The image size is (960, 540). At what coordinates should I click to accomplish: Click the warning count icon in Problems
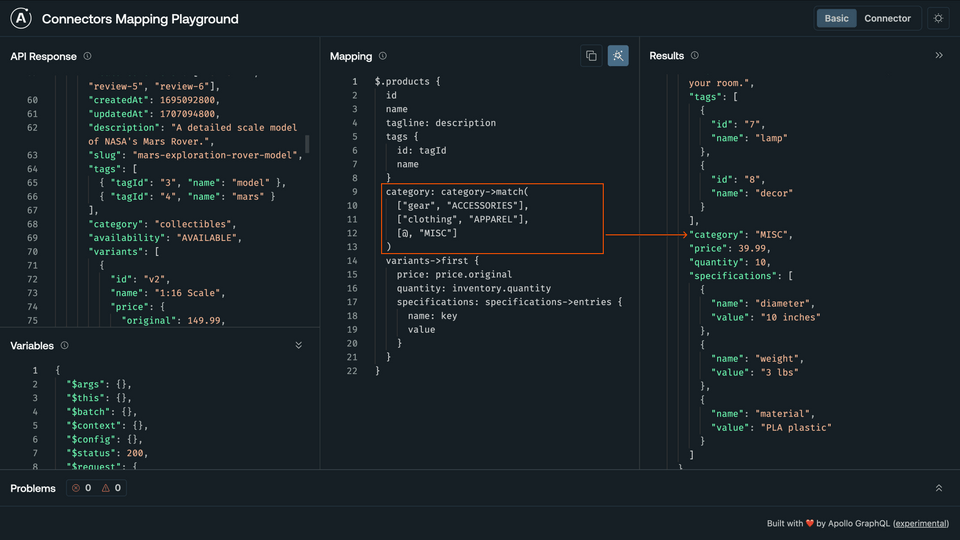[x=106, y=489]
